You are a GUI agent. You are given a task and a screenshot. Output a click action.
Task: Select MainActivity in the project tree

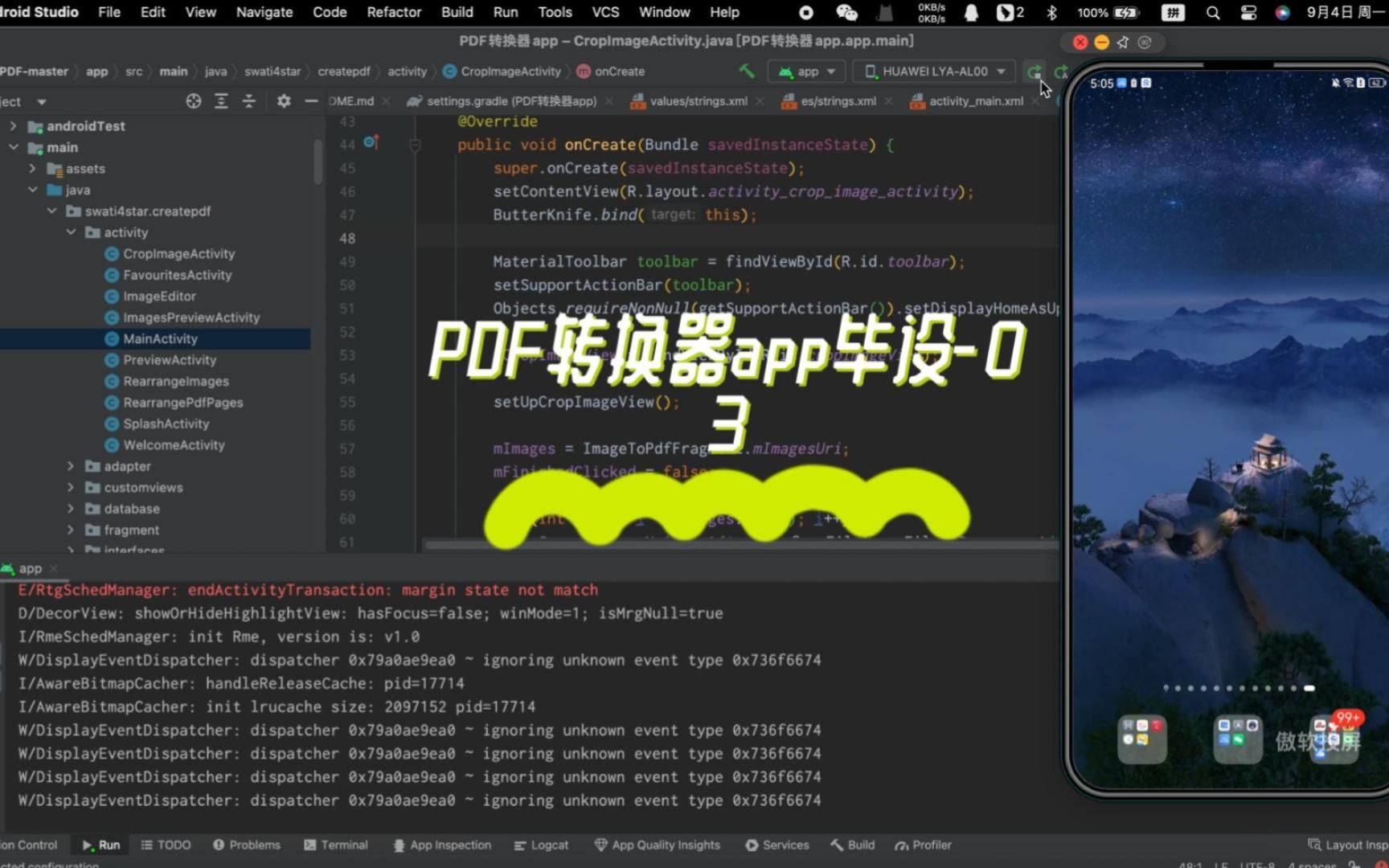(161, 338)
